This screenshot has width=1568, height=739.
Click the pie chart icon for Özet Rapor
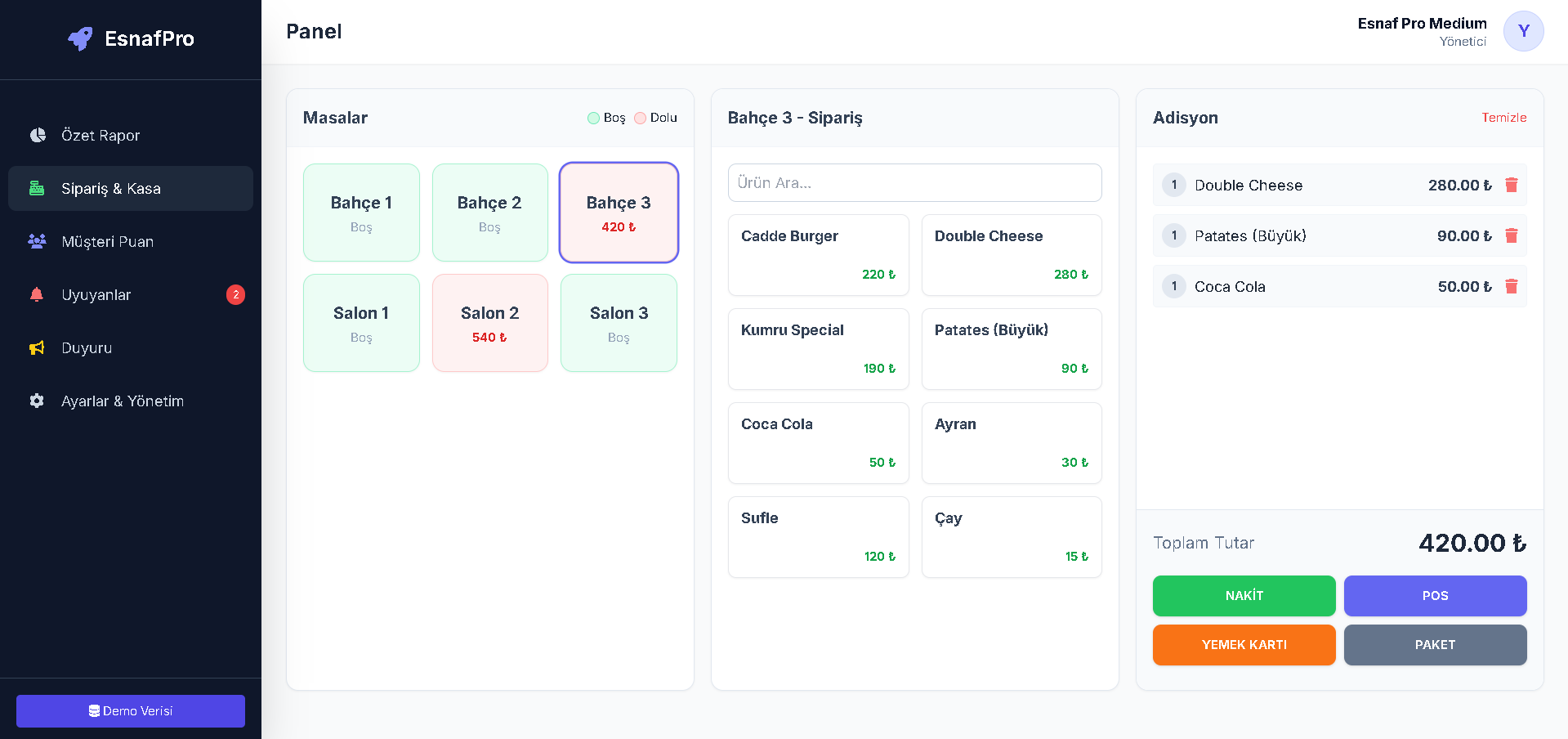pos(38,136)
